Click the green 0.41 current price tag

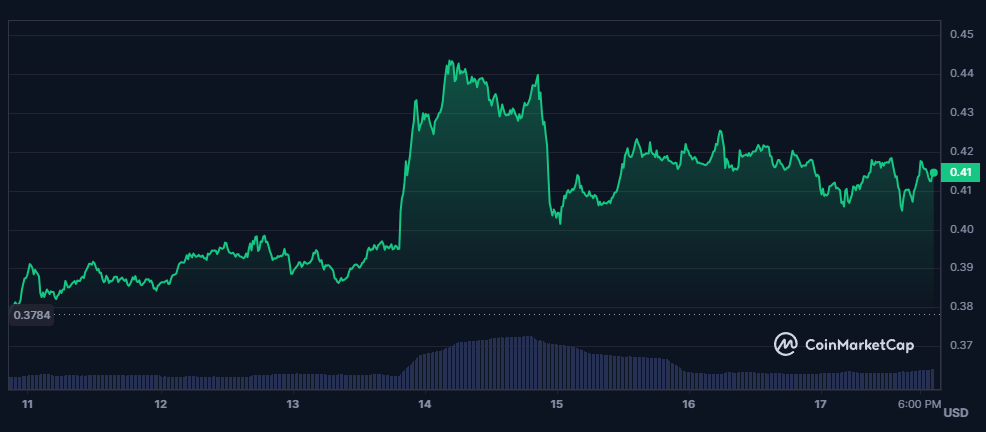[x=961, y=173]
